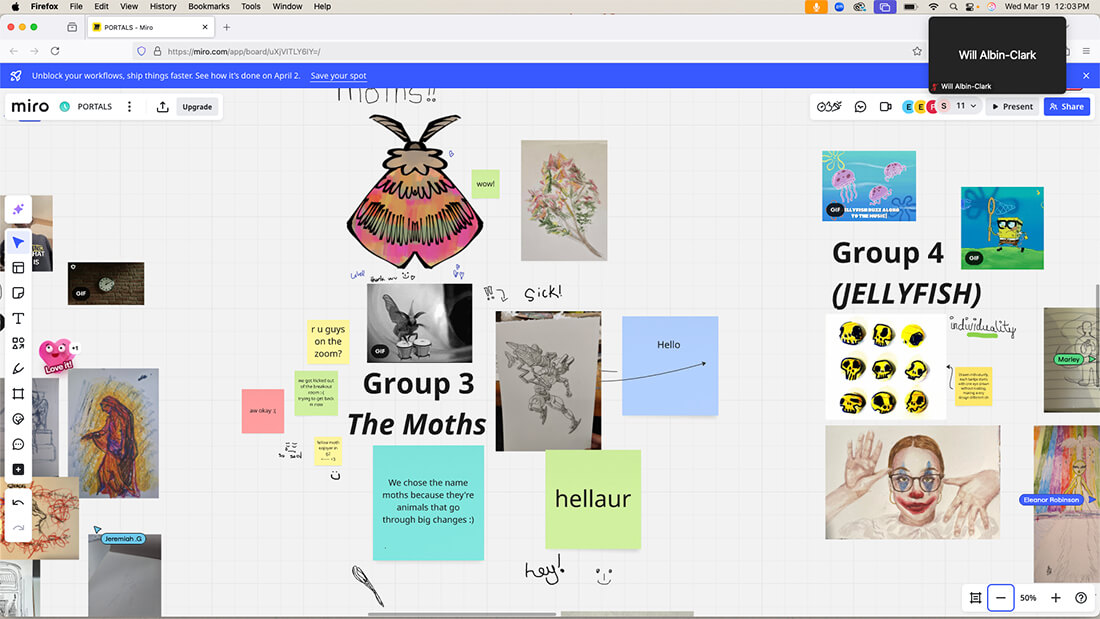The width and height of the screenshot is (1100, 619).
Task: Click the Share button
Action: (1066, 107)
